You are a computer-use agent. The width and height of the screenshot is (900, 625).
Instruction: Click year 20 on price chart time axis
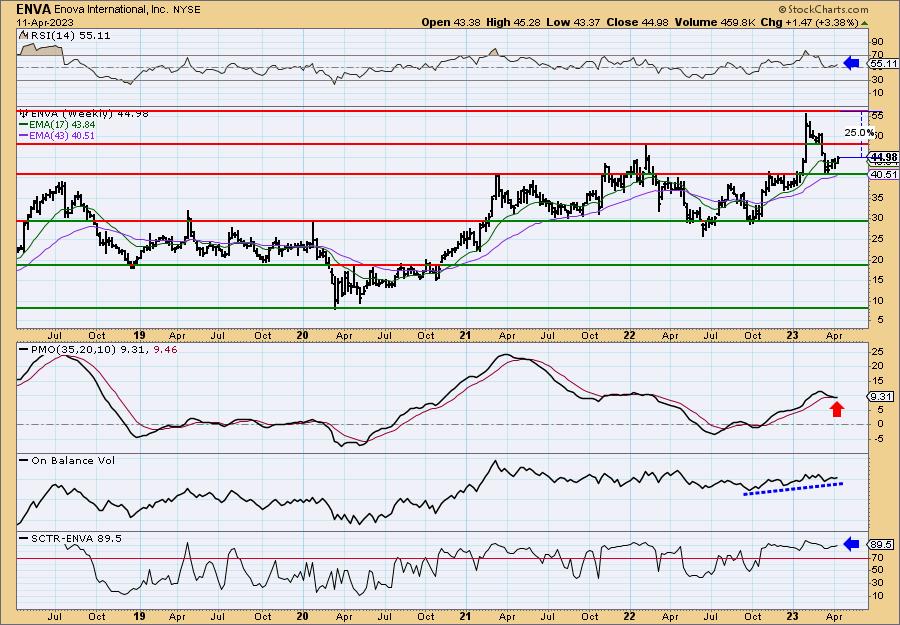pos(302,335)
